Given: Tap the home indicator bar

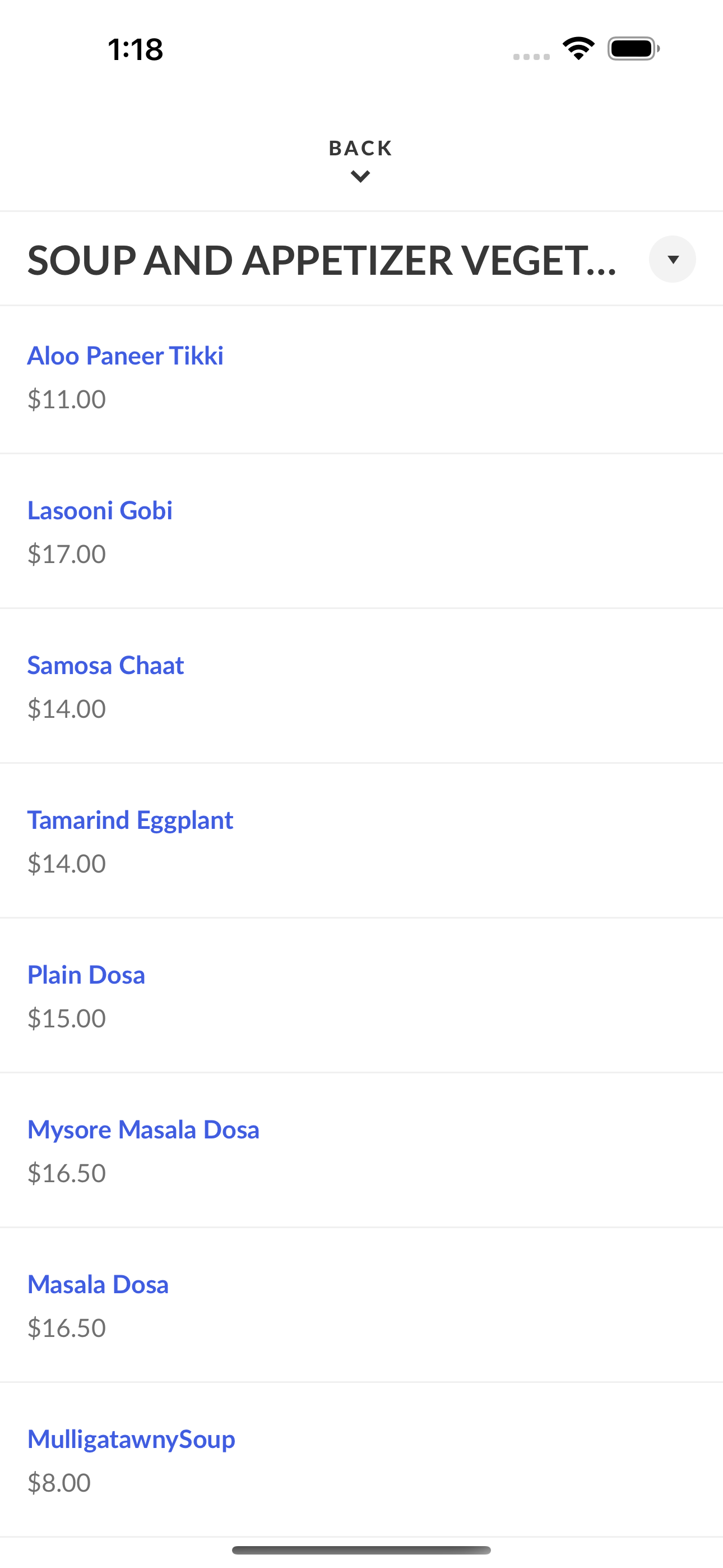Looking at the screenshot, I should point(361,1549).
